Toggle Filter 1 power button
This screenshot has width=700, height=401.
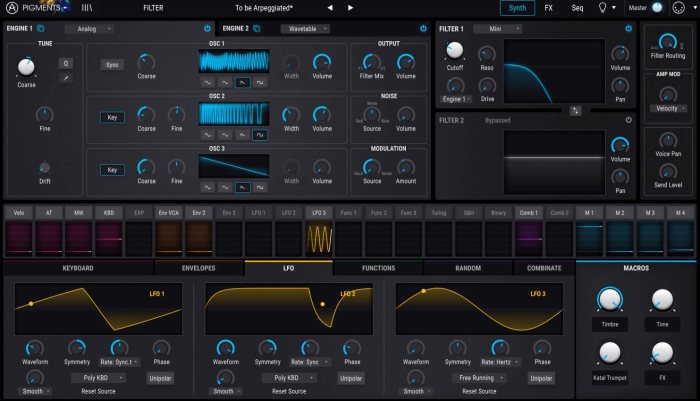(x=629, y=29)
